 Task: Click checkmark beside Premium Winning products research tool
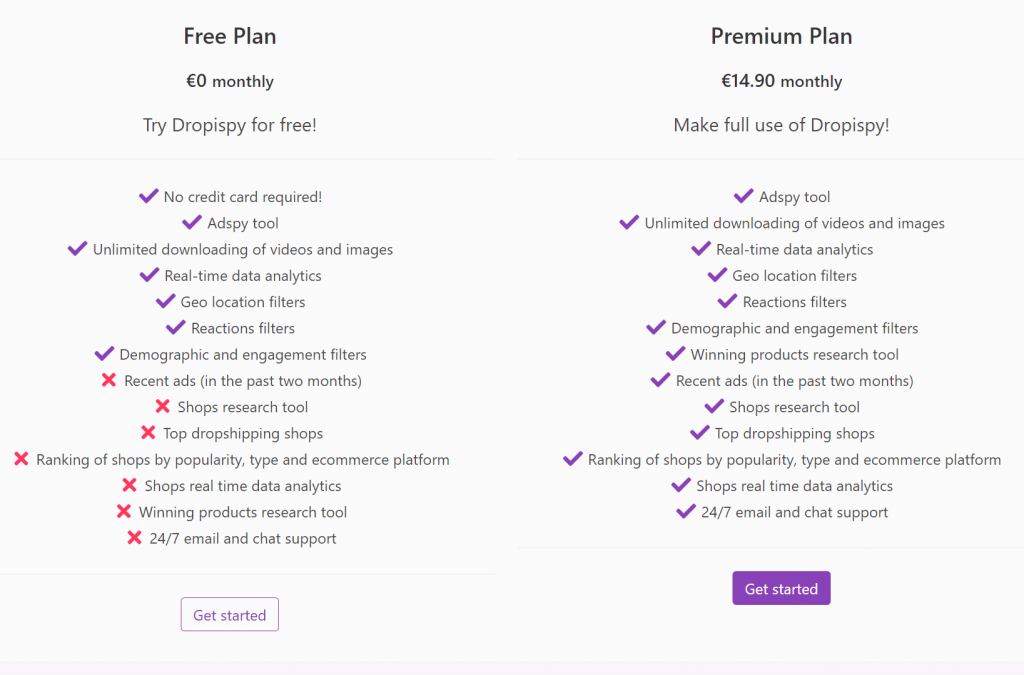675,354
